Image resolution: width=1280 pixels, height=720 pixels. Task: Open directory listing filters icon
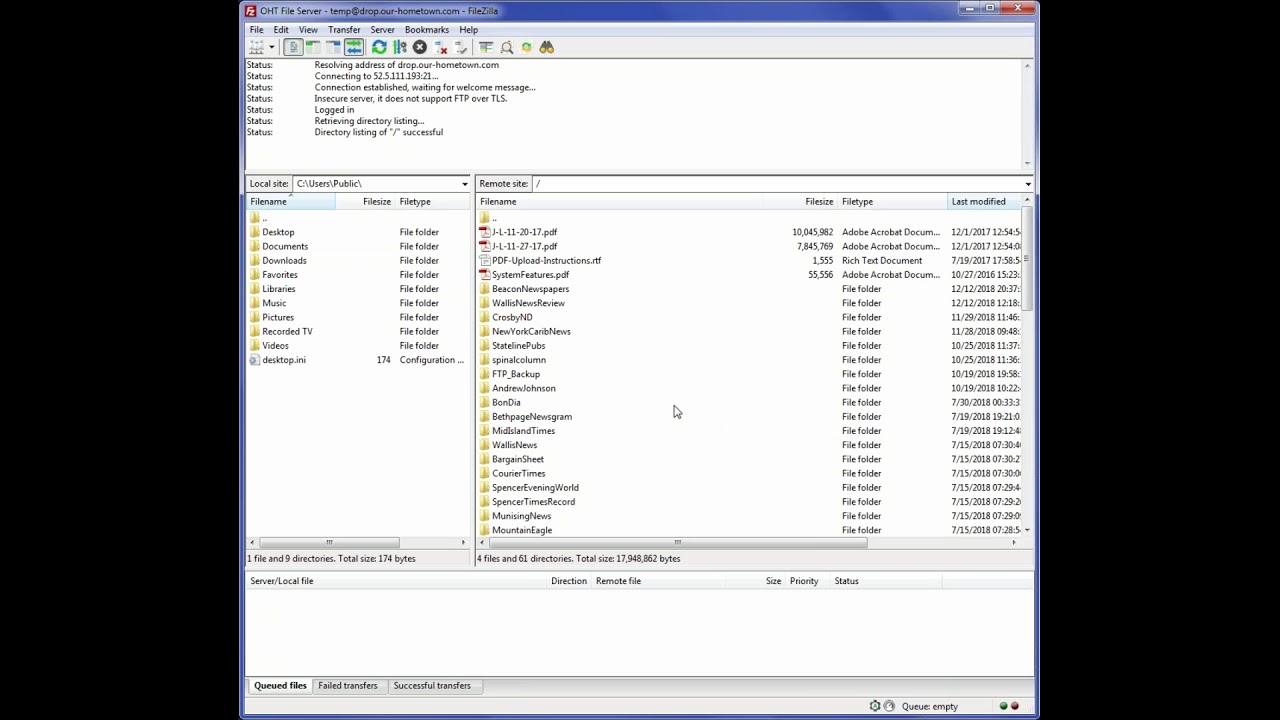[486, 47]
